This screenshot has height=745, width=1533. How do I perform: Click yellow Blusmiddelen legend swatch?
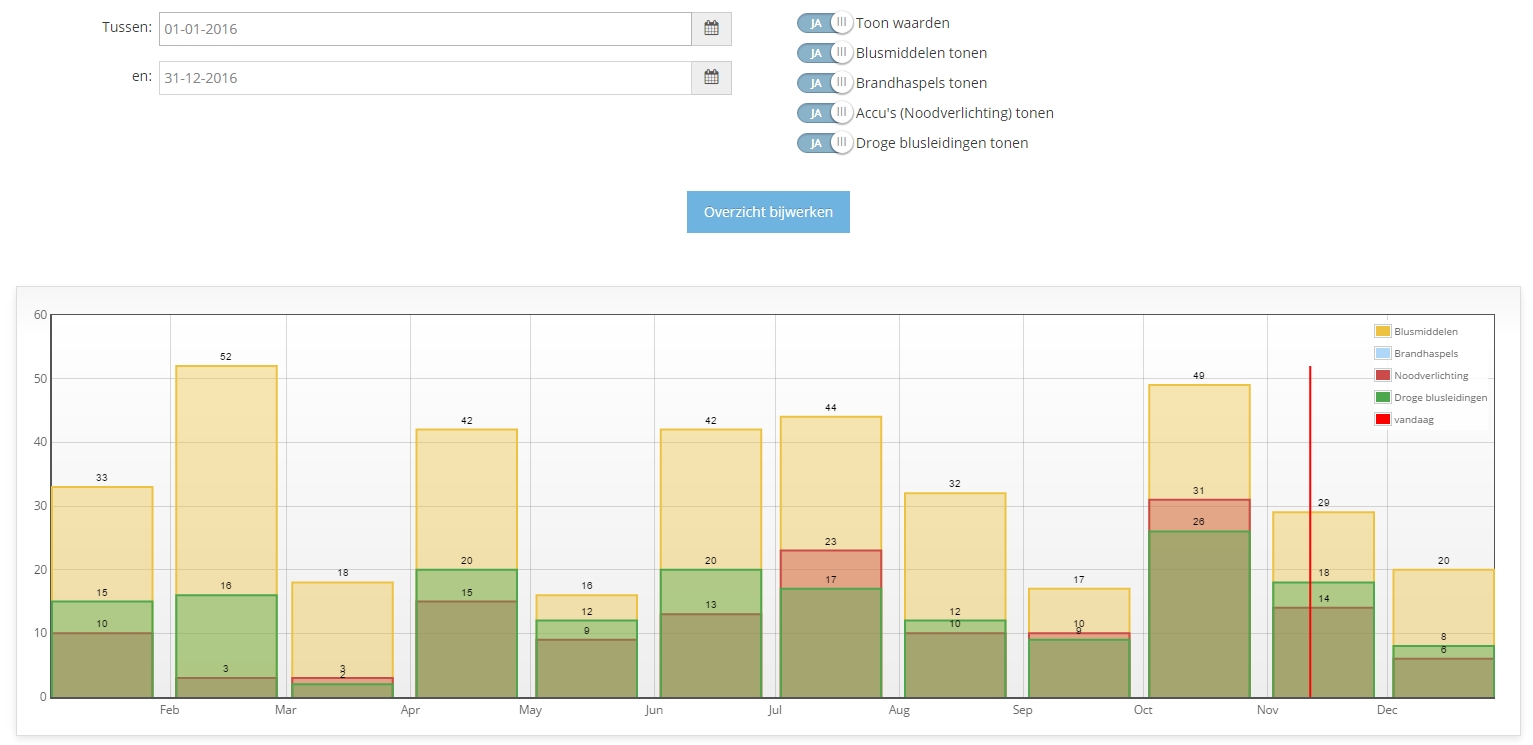[1383, 331]
